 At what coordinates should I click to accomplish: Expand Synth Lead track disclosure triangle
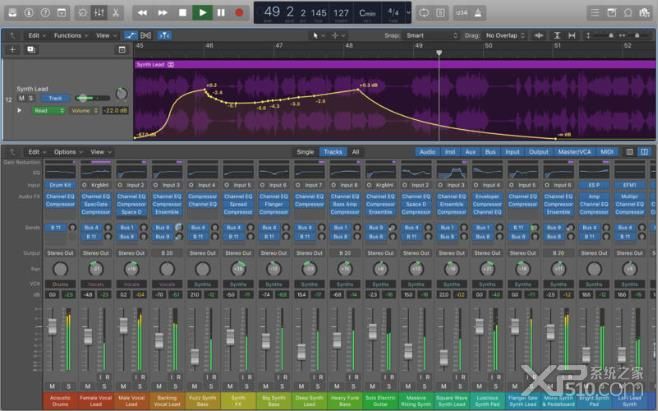tap(19, 110)
